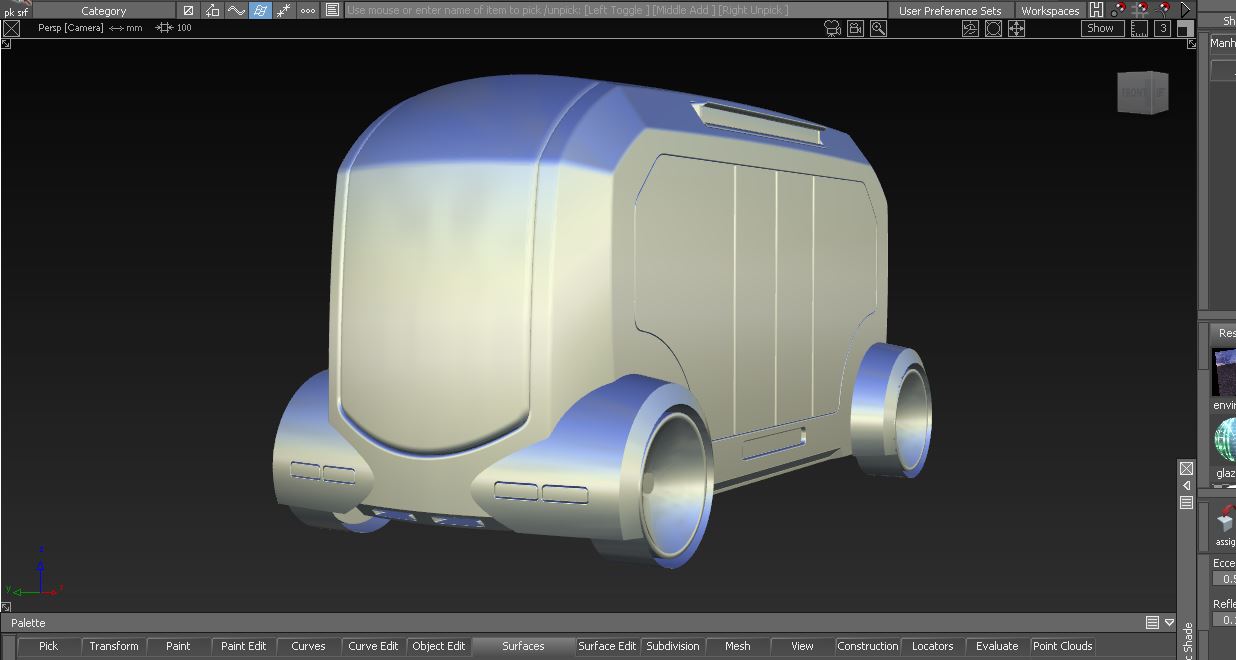This screenshot has height=660, width=1236.
Task: Click the viewport ruler grid icon
Action: click(x=1139, y=29)
